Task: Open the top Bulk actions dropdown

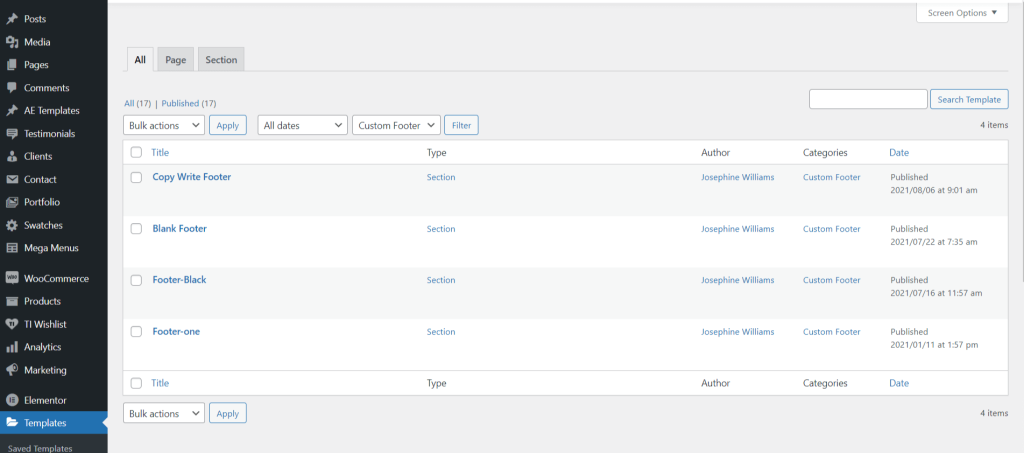Action: tap(164, 125)
